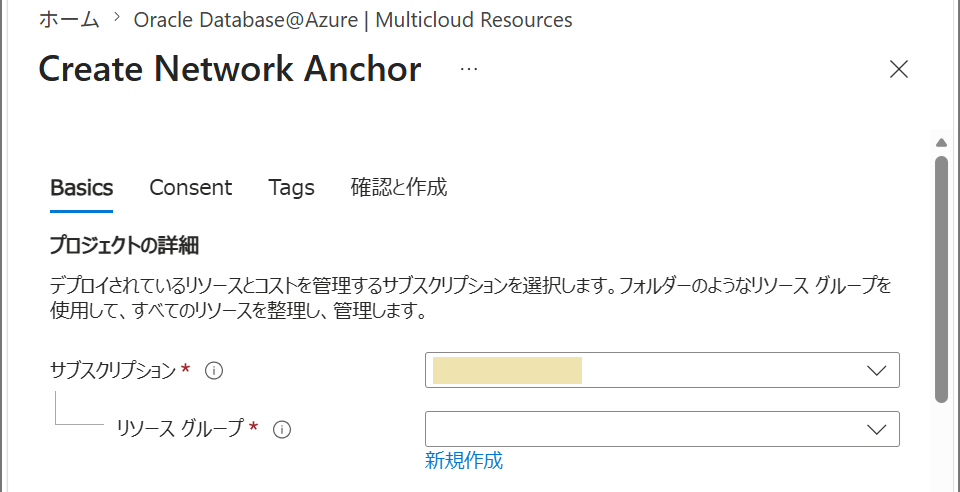Go to the Tags tab
This screenshot has height=492, width=960.
291,187
